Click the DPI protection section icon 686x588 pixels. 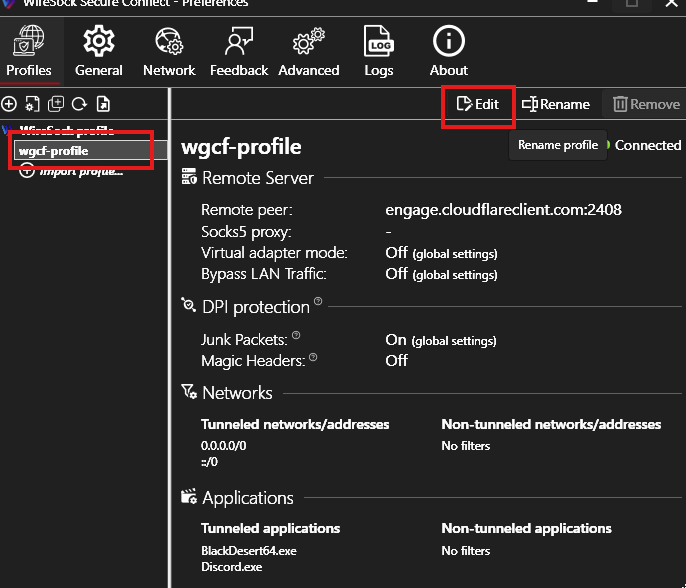(x=189, y=304)
